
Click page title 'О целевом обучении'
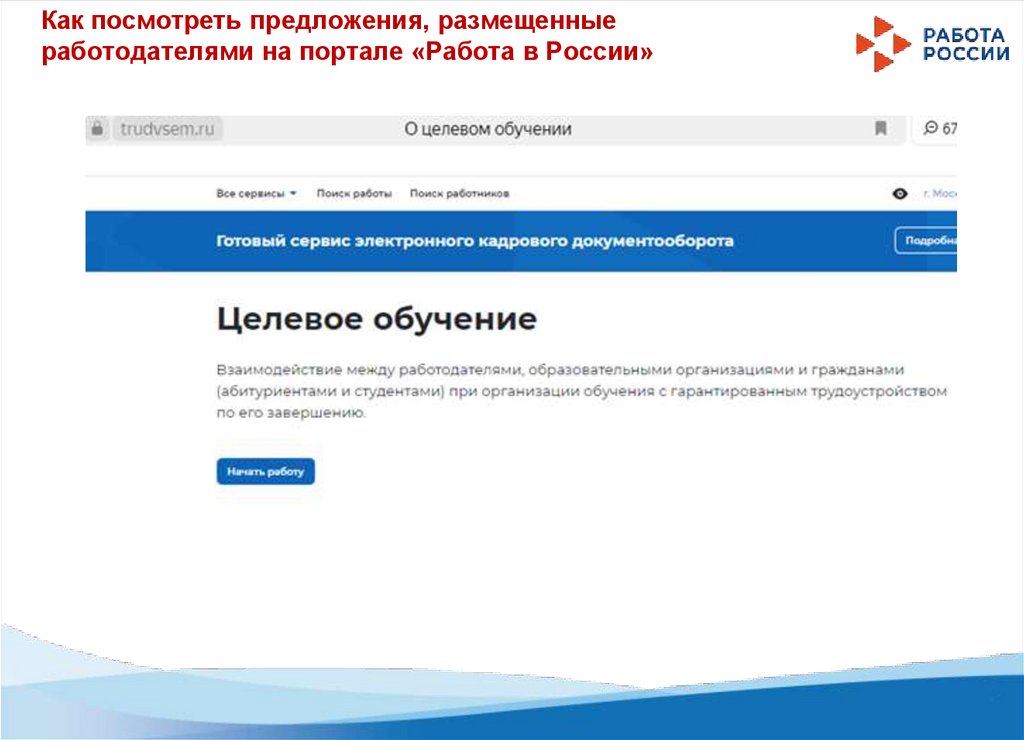488,129
